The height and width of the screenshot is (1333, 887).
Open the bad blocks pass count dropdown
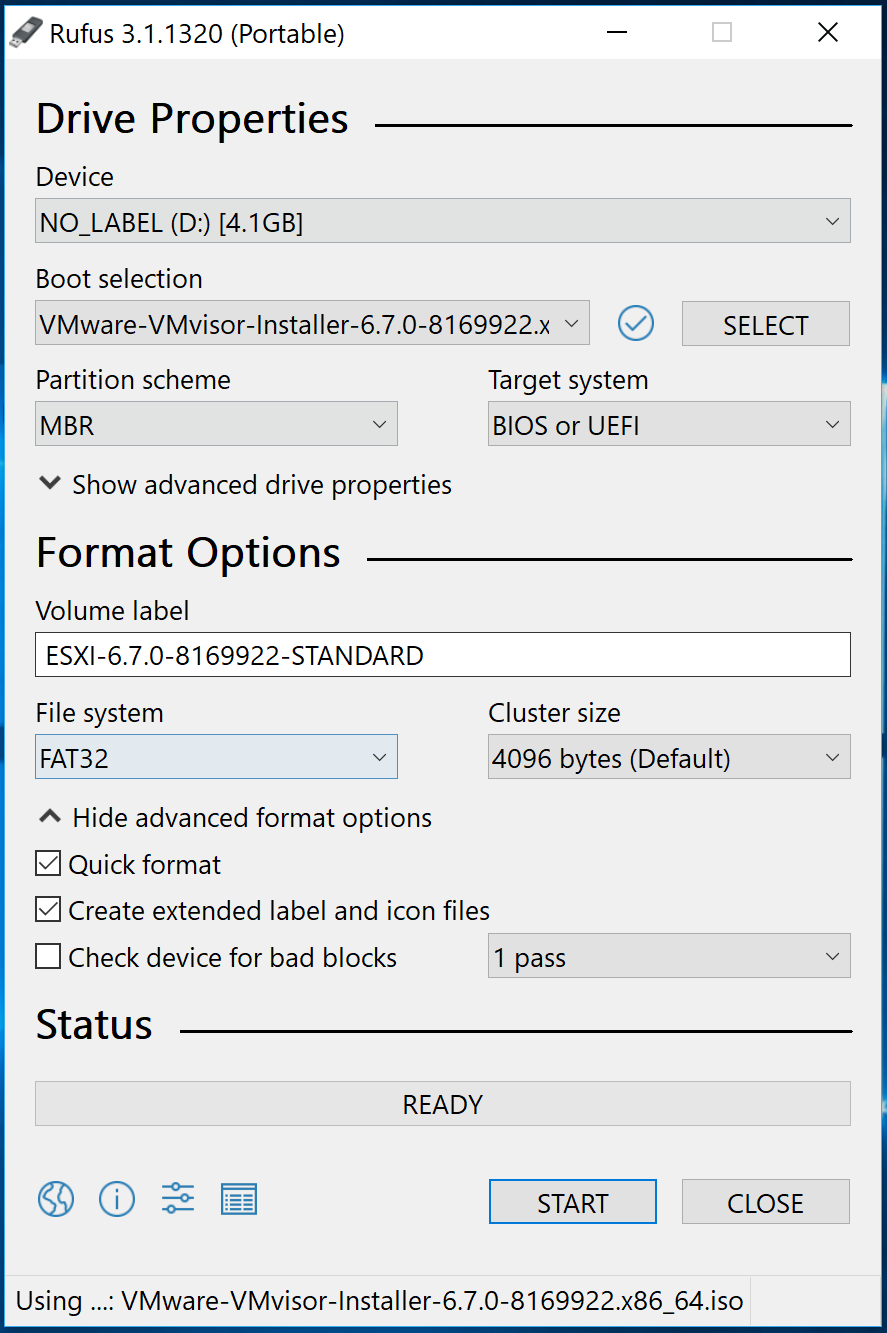tap(669, 957)
